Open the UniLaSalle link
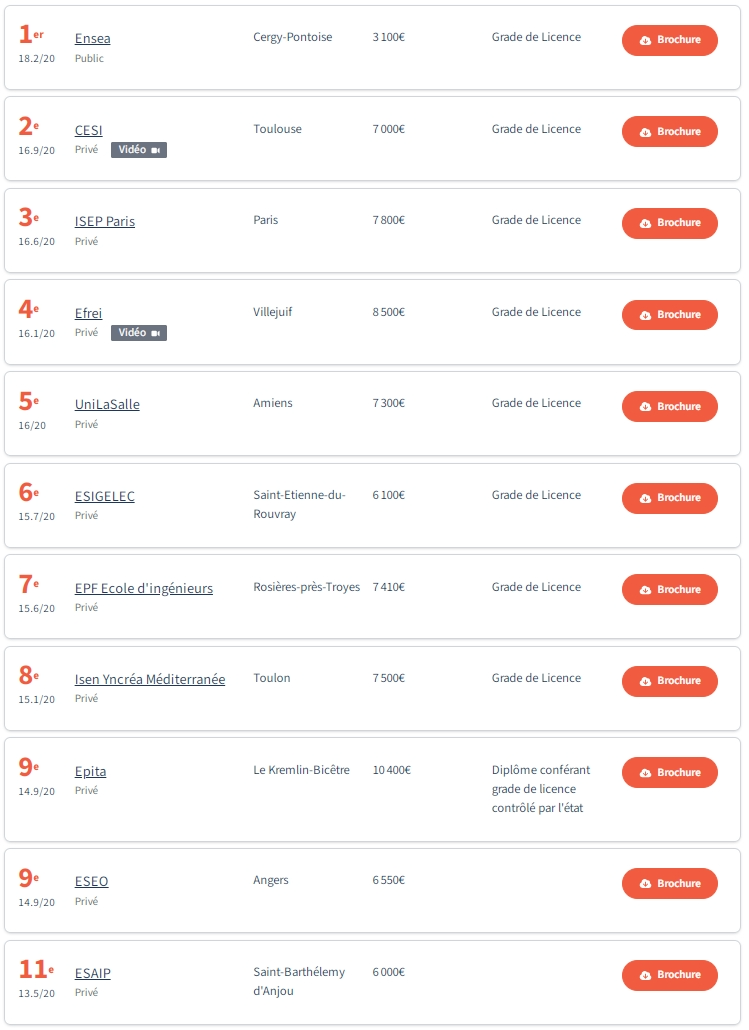 (x=107, y=405)
